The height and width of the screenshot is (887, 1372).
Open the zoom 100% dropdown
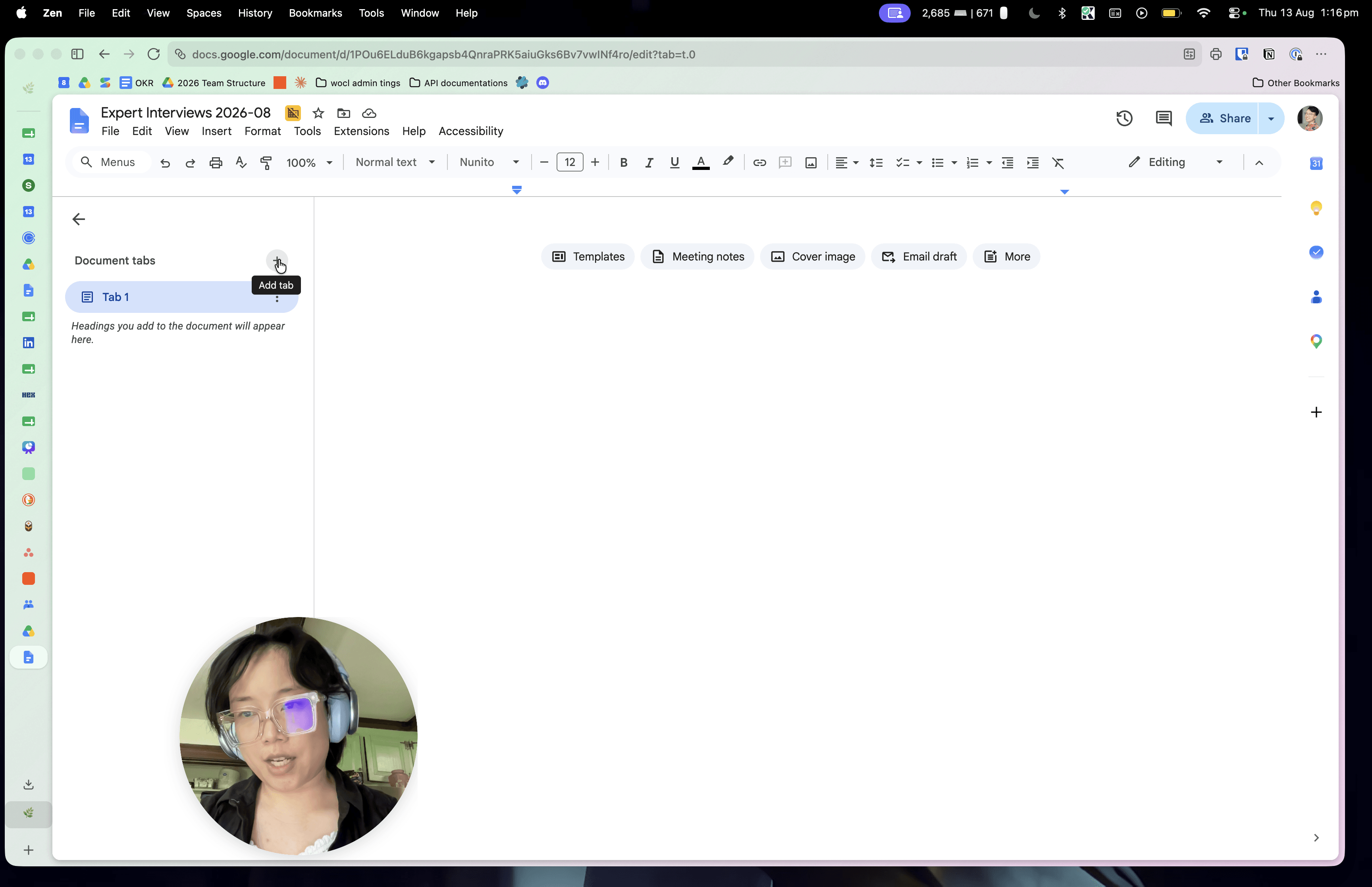[309, 163]
